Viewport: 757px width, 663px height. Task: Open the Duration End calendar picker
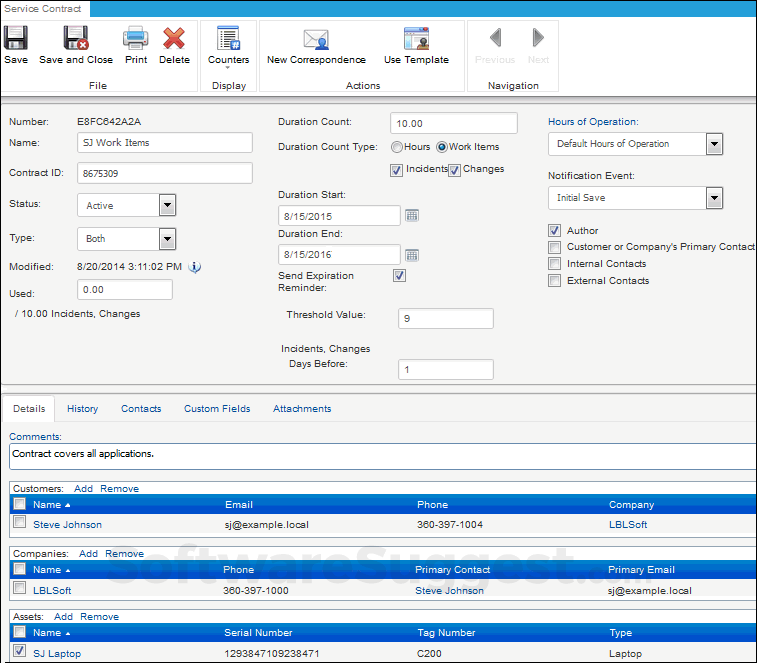click(411, 255)
